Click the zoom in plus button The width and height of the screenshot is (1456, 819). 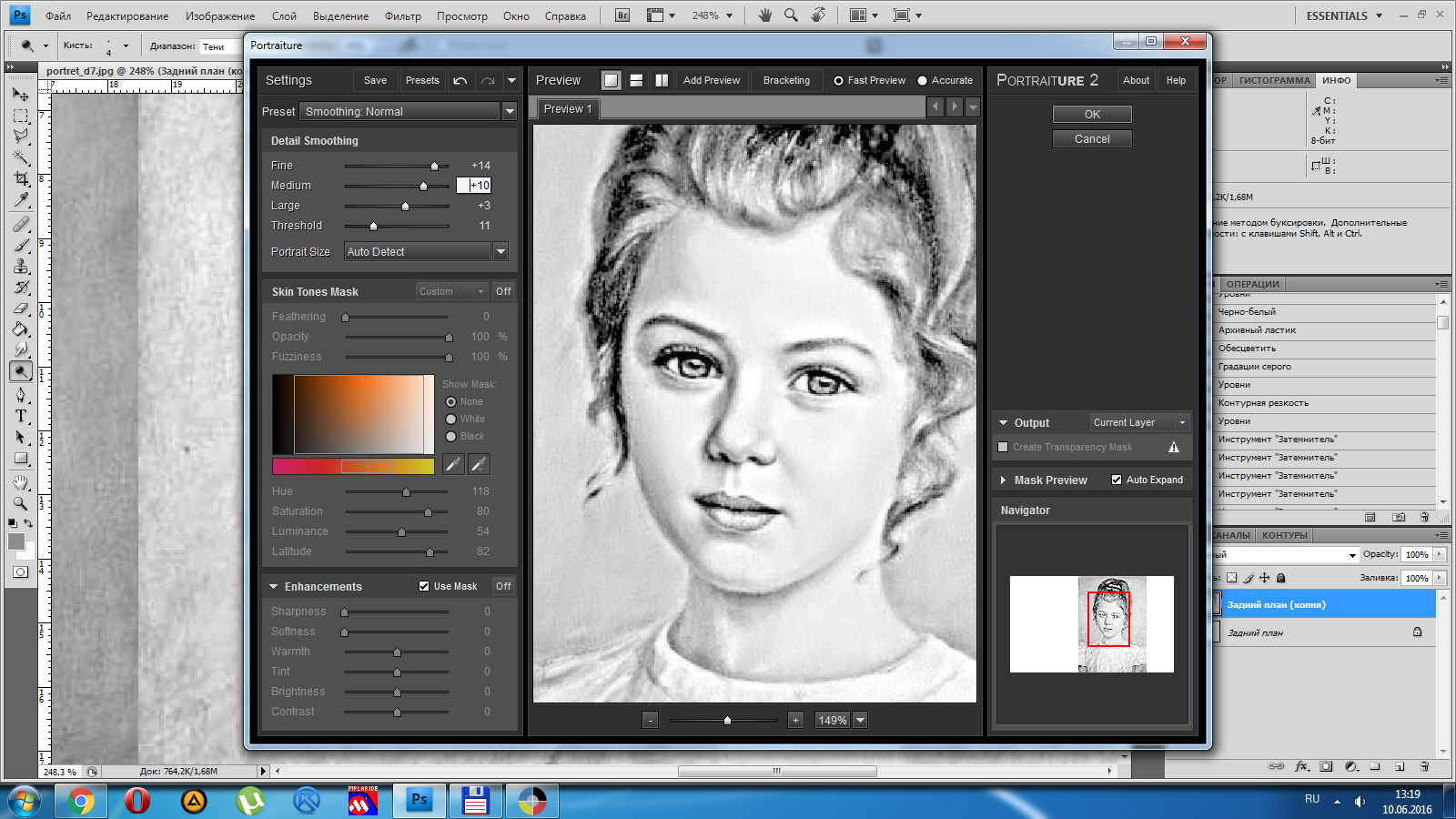[795, 720]
